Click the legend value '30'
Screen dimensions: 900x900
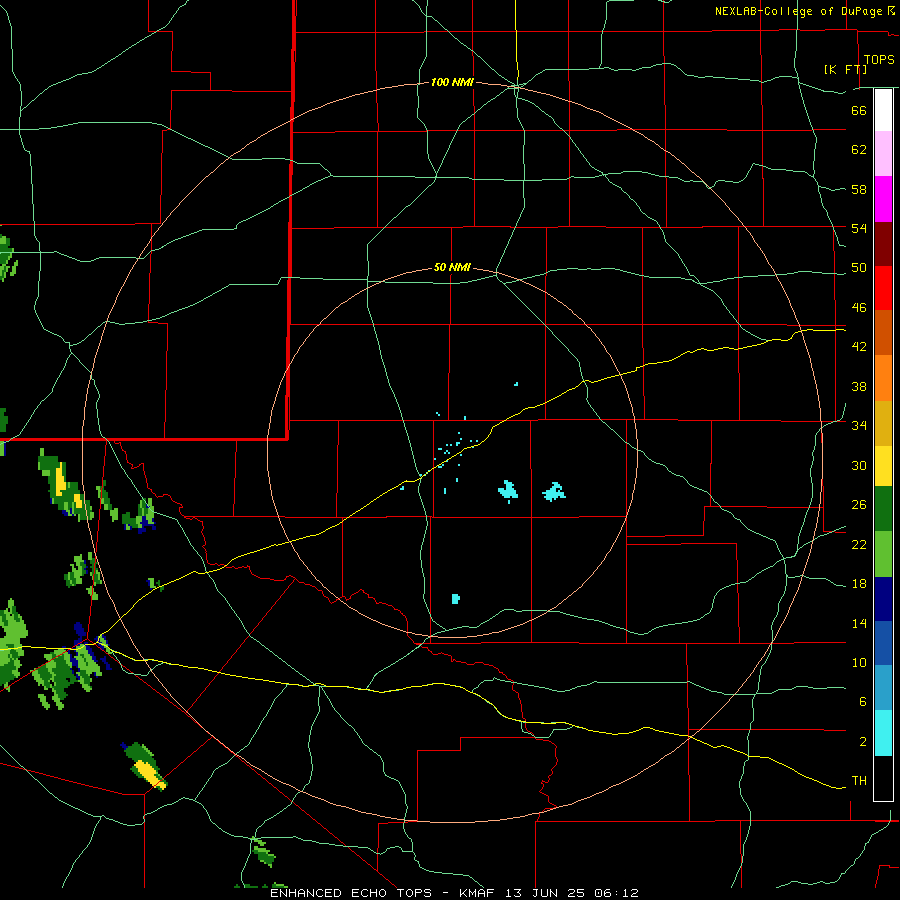tap(859, 465)
